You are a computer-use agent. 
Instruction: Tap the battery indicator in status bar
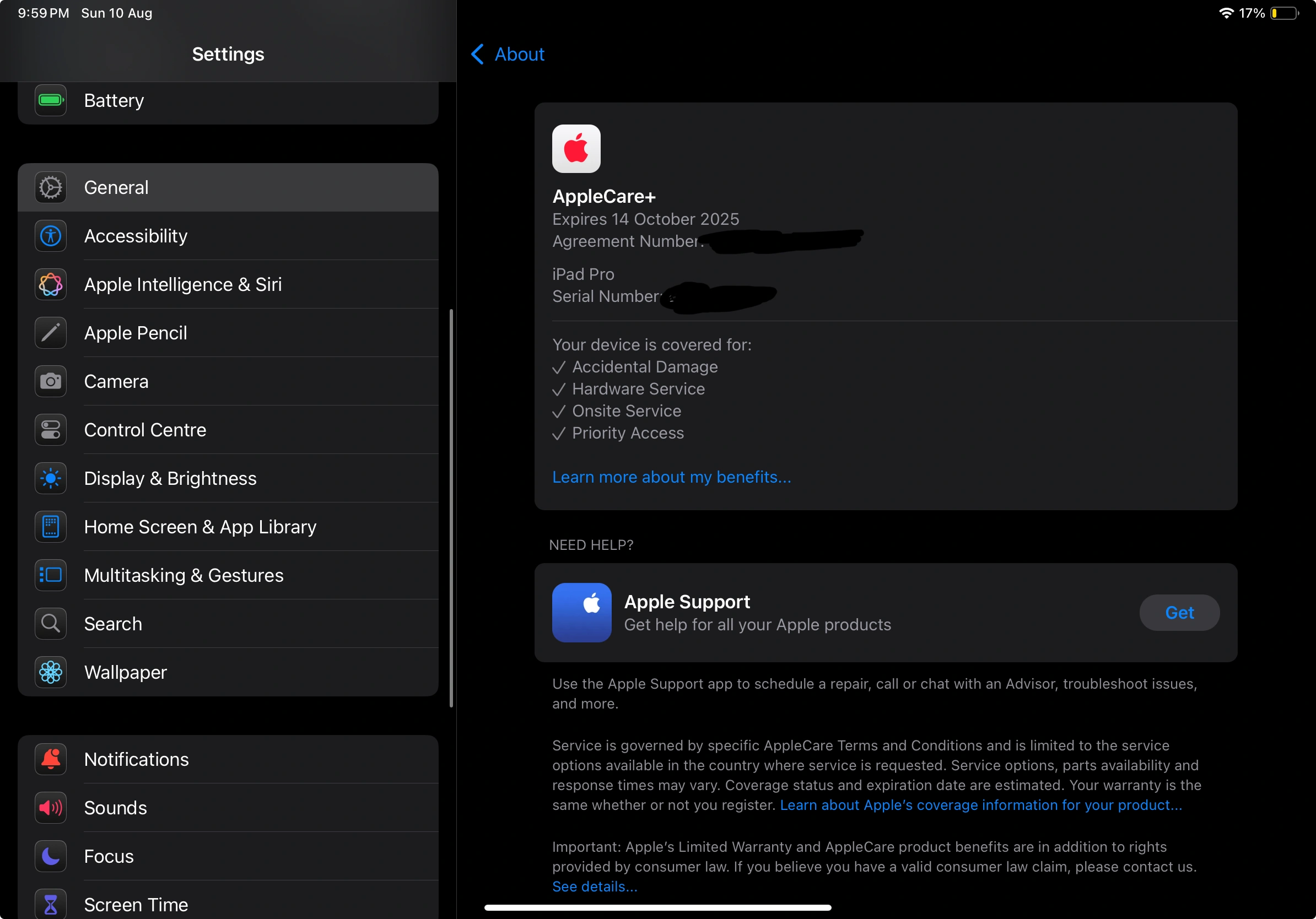tap(1285, 13)
